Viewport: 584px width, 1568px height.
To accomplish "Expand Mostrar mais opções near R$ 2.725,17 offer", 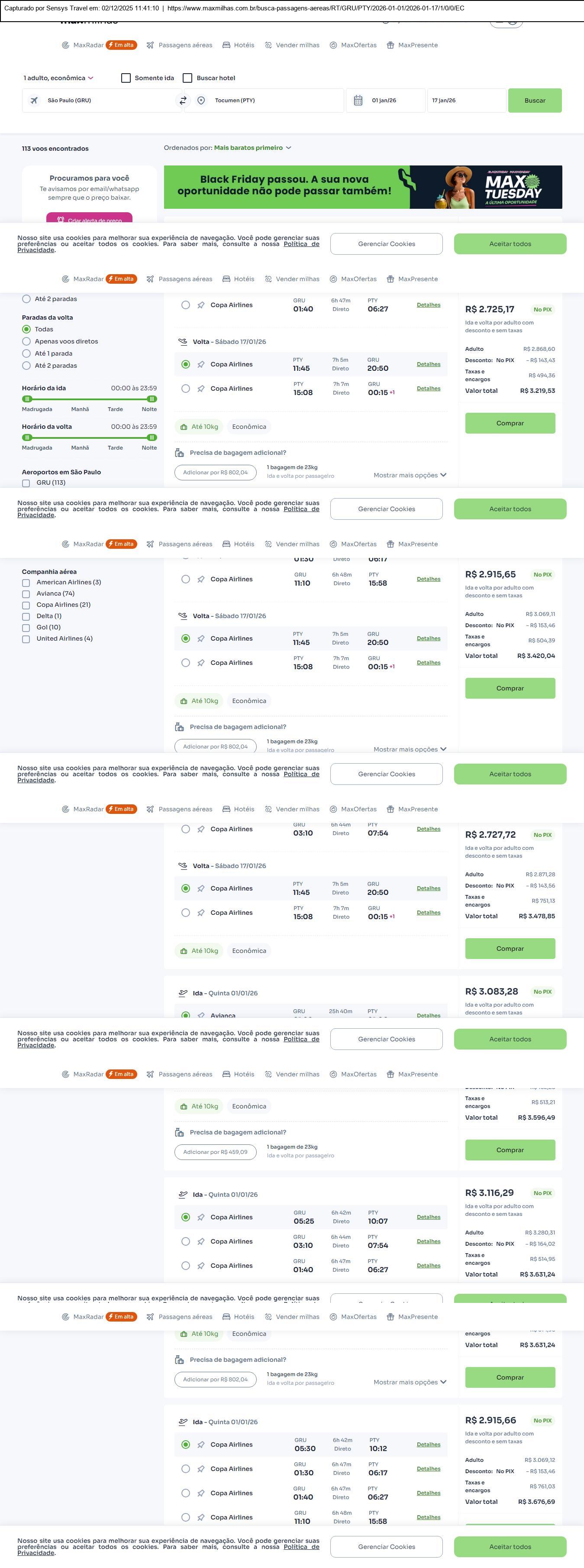I will pos(410,476).
